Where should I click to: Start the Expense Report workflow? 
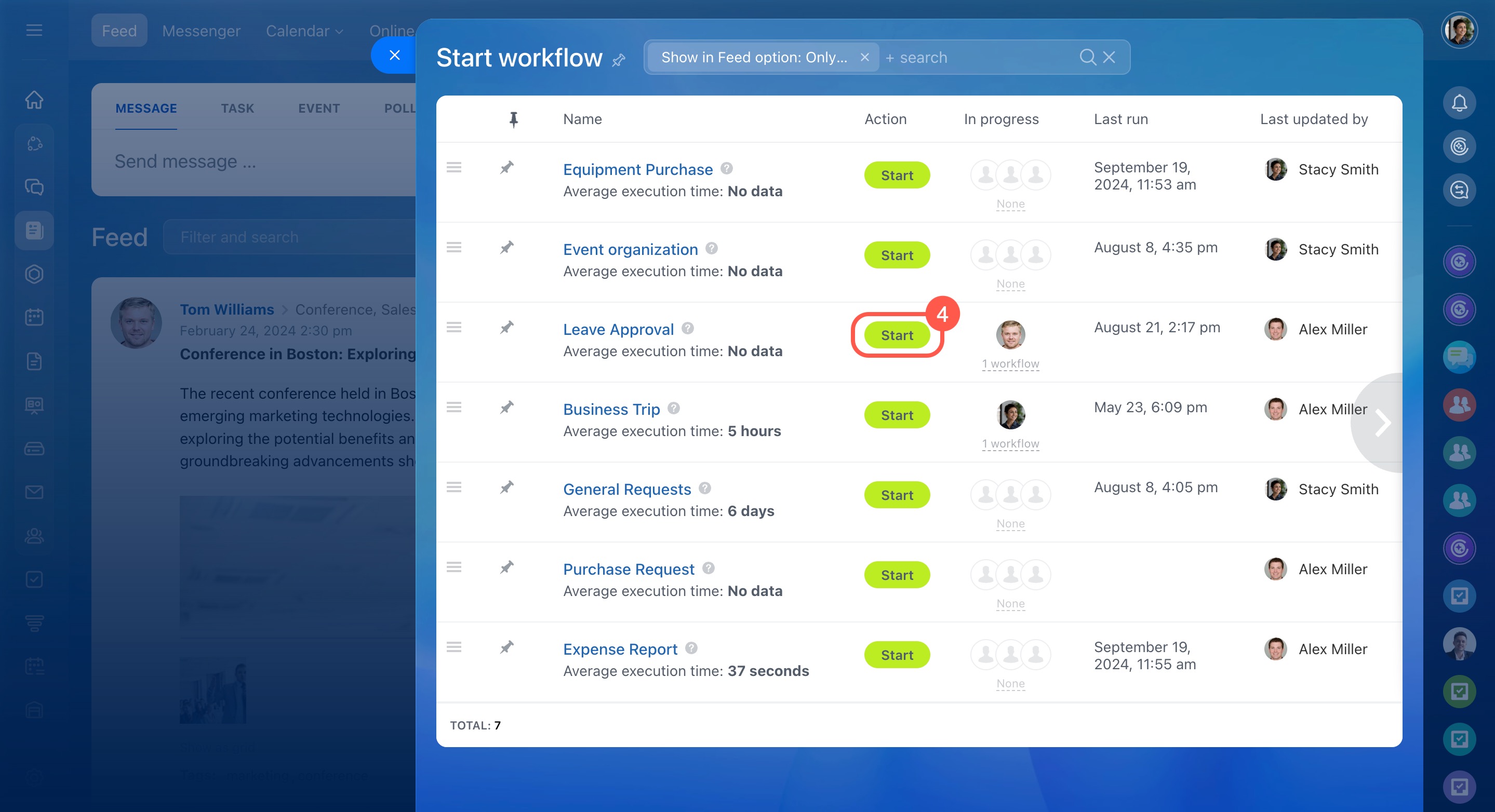point(897,655)
